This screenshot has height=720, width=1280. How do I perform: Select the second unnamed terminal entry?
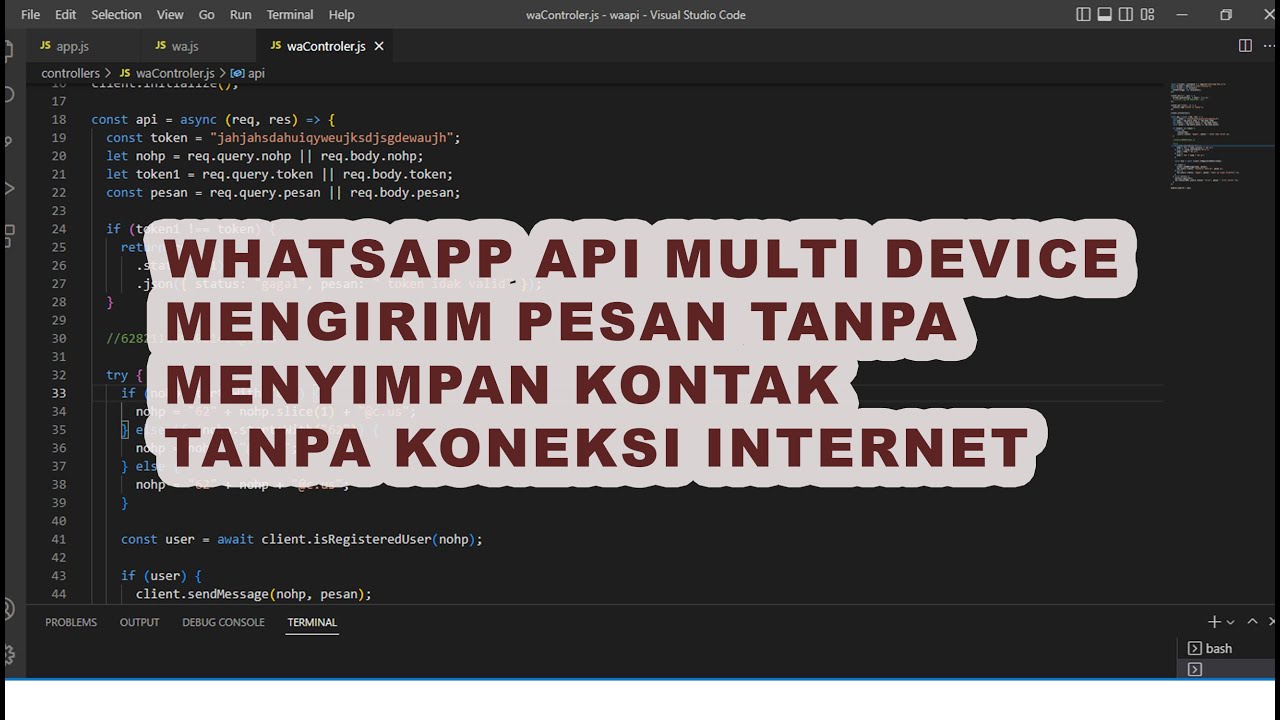point(1226,669)
